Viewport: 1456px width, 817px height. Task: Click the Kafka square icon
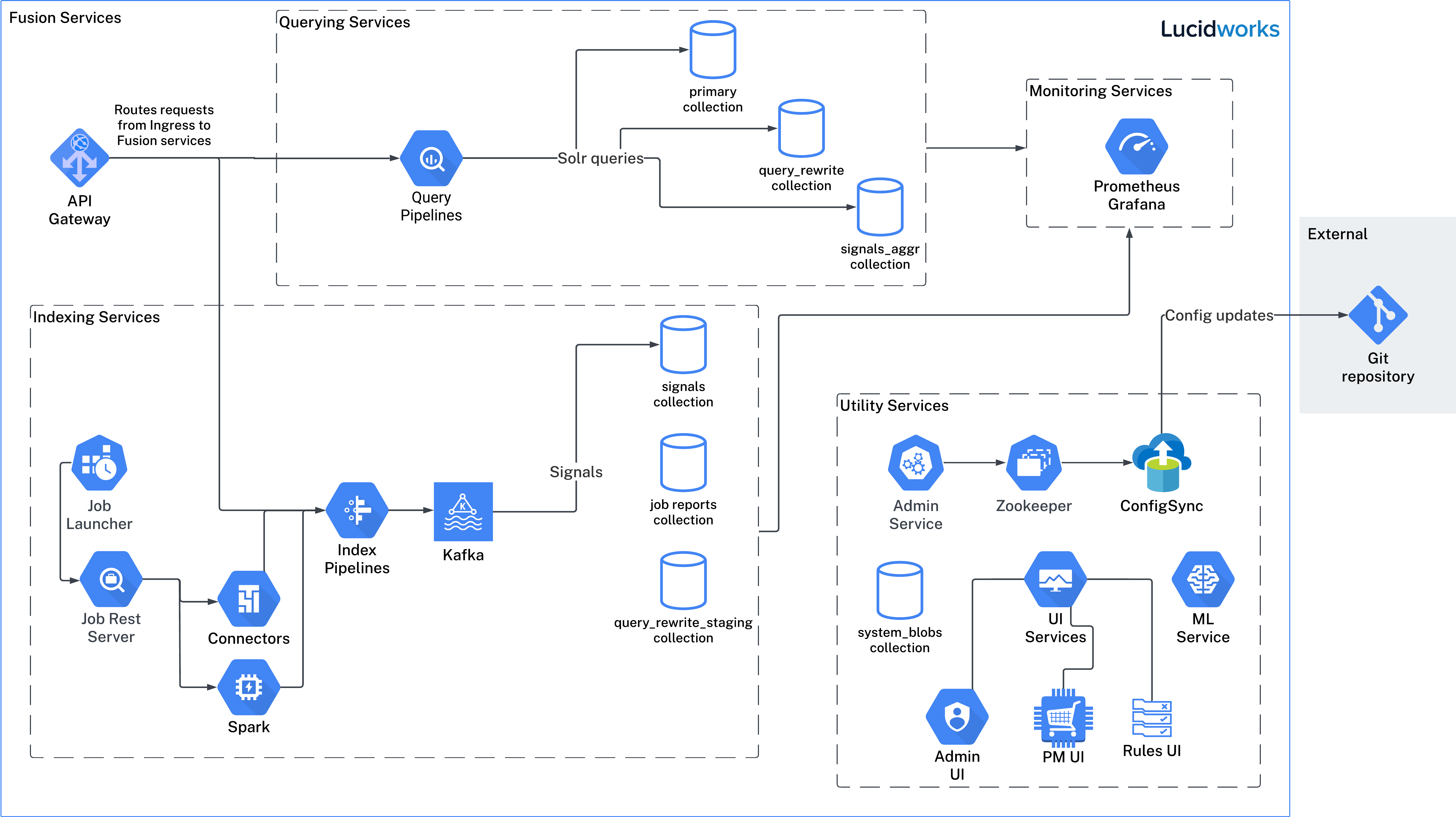[x=464, y=511]
